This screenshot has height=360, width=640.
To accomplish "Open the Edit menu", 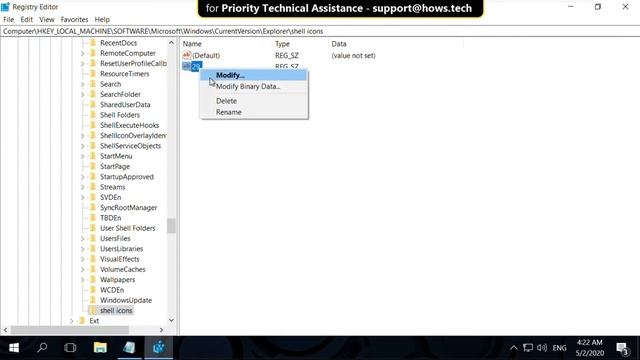I will point(27,19).
